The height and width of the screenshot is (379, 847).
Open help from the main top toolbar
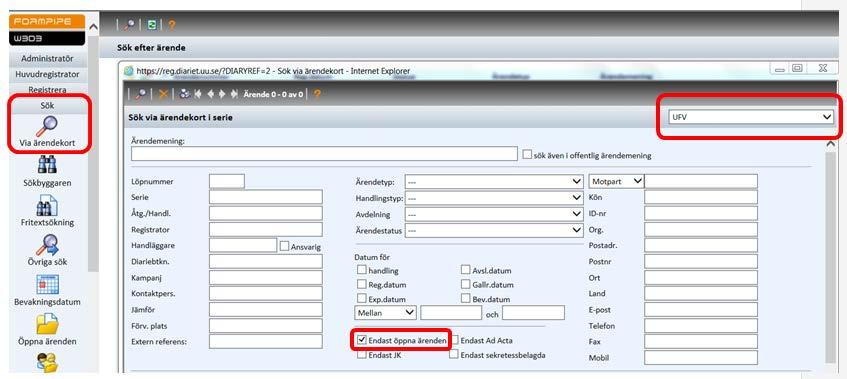coord(172,25)
